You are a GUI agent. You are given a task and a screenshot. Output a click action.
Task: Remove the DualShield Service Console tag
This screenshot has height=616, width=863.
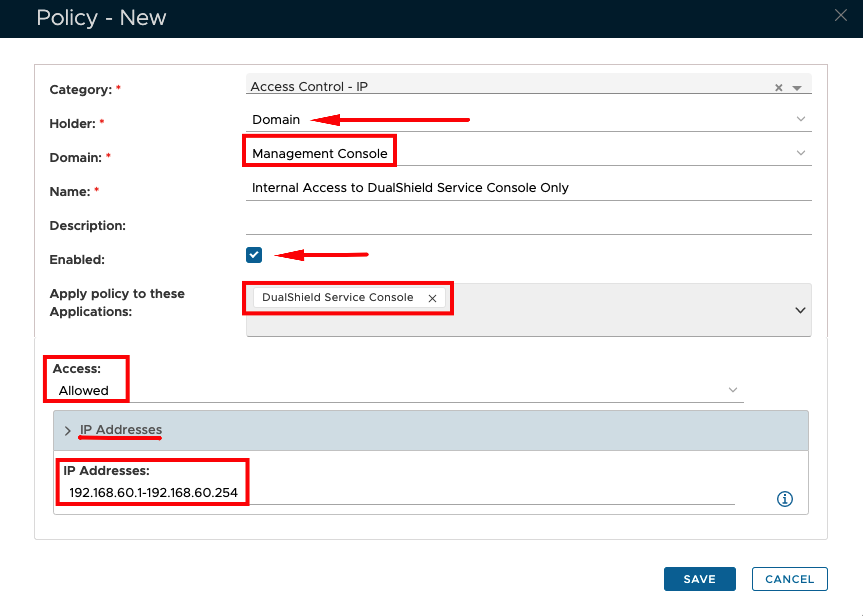[432, 298]
